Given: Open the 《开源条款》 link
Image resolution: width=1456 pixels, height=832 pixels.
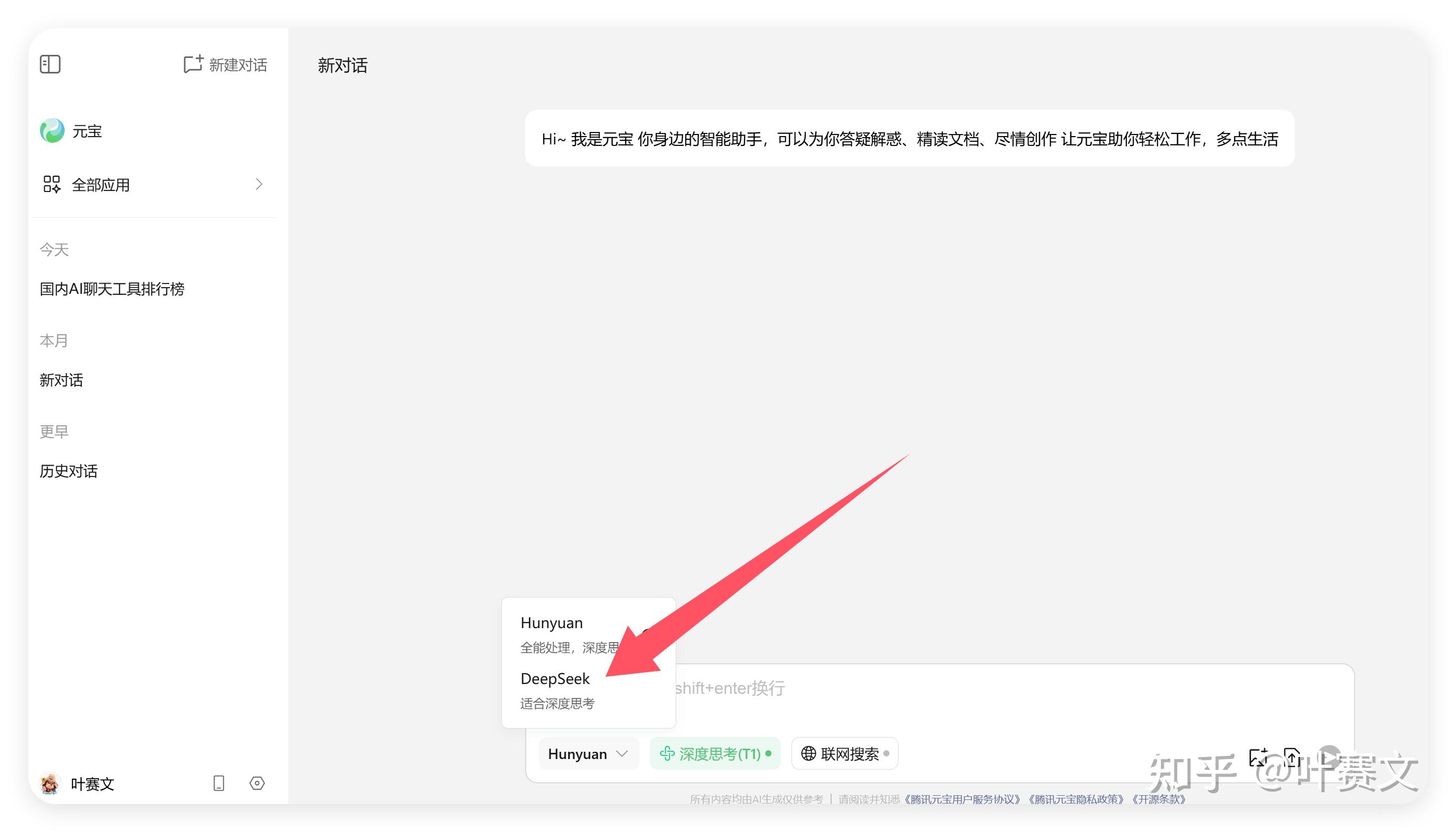Looking at the screenshot, I should [x=1158, y=799].
